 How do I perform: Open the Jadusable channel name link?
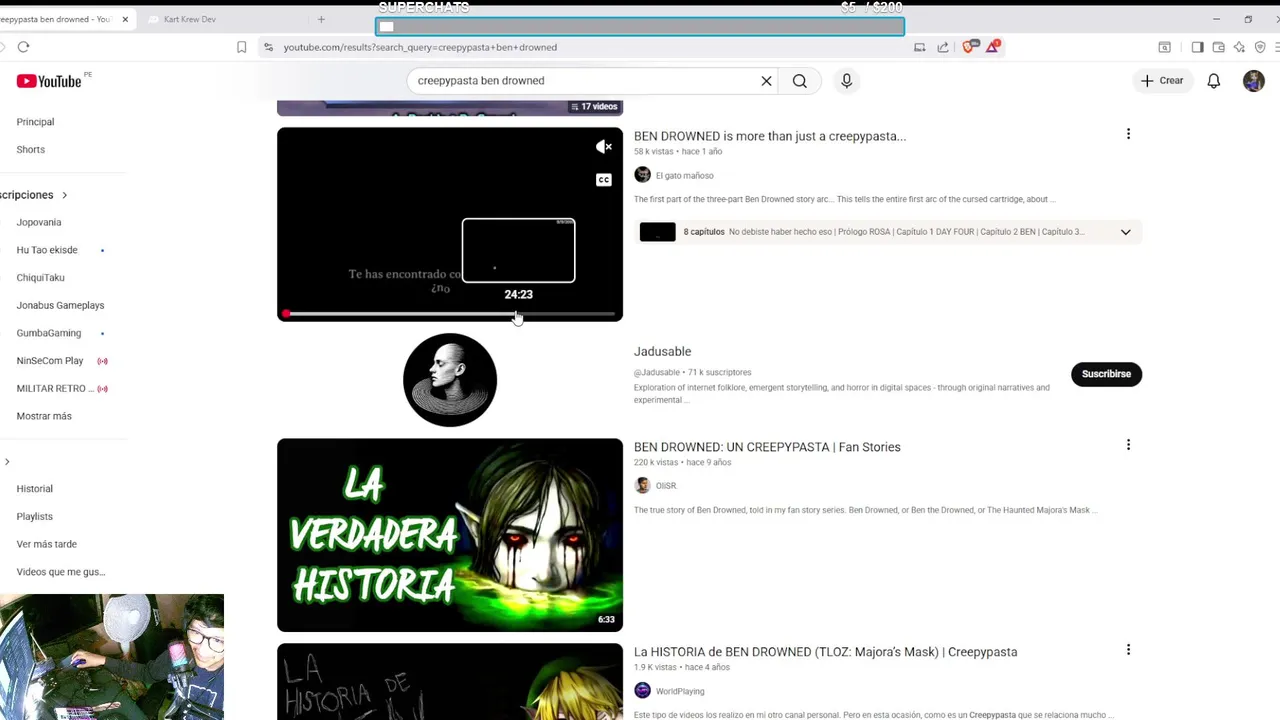[662, 352]
